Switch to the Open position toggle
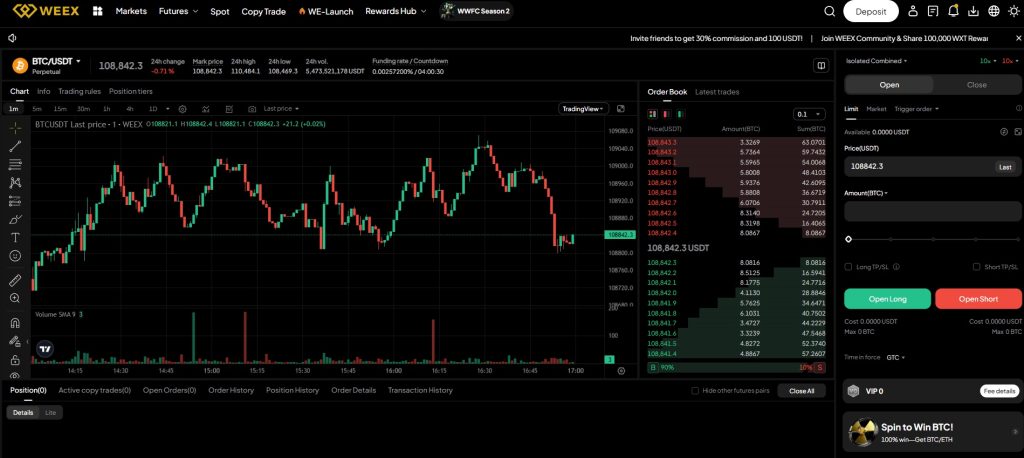This screenshot has height=458, width=1024. tap(889, 85)
